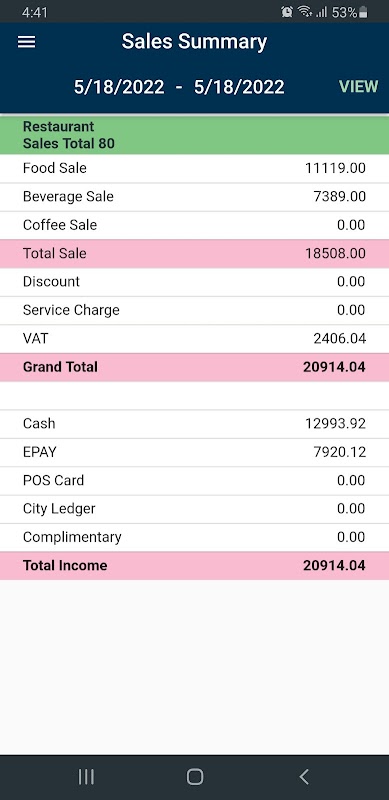Tap the alarm icon in status bar

[x=287, y=12]
